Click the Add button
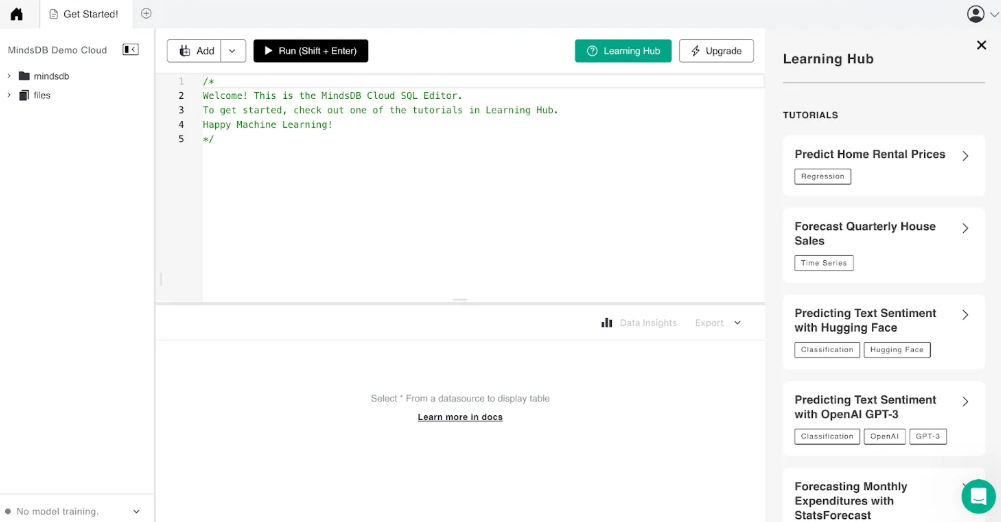This screenshot has width=1001, height=522. coord(195,51)
